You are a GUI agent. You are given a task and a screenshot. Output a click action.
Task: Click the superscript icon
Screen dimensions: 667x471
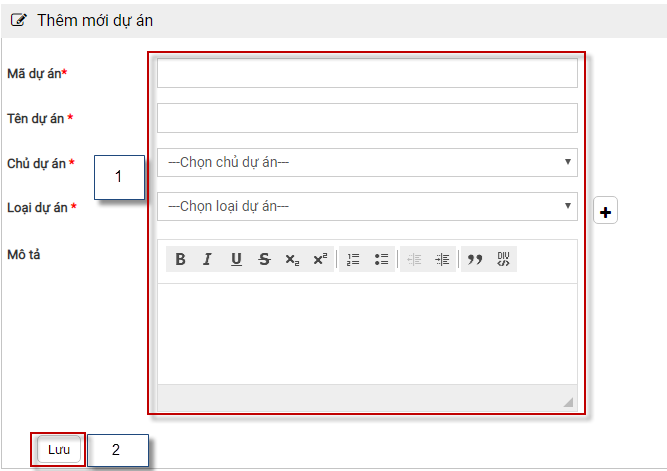(319, 260)
